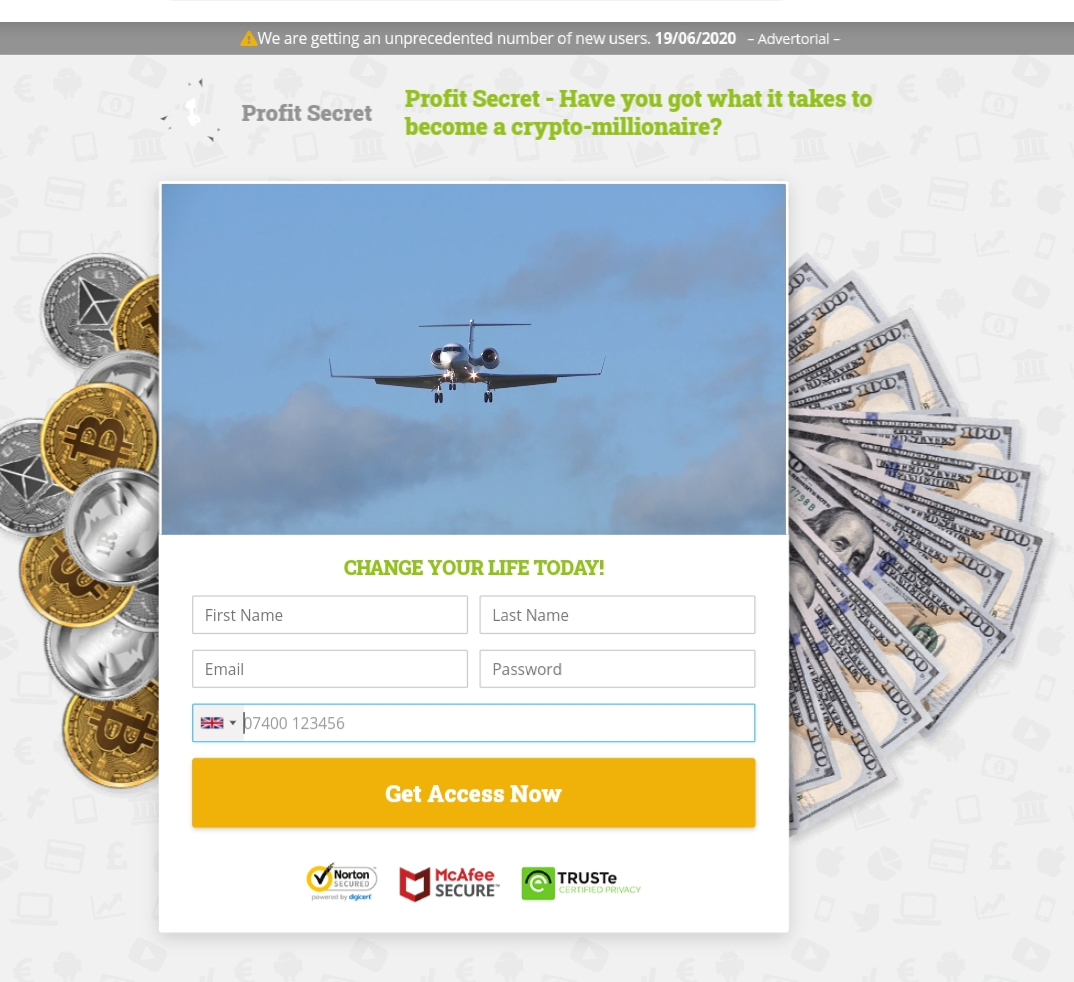
Task: Focus the First Name field
Action: pyautogui.click(x=329, y=614)
